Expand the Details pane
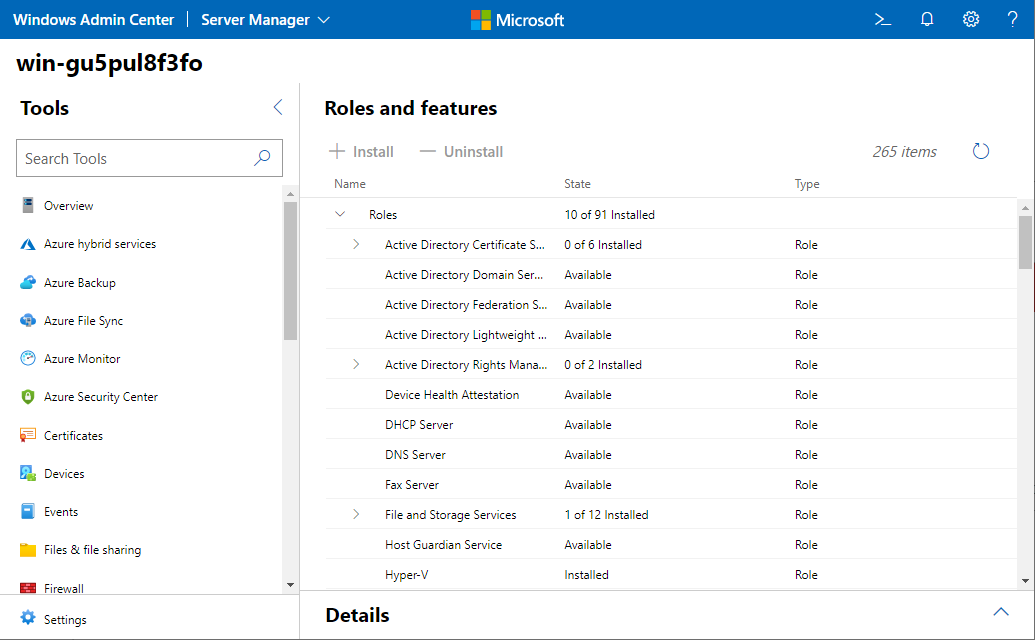 1000,612
